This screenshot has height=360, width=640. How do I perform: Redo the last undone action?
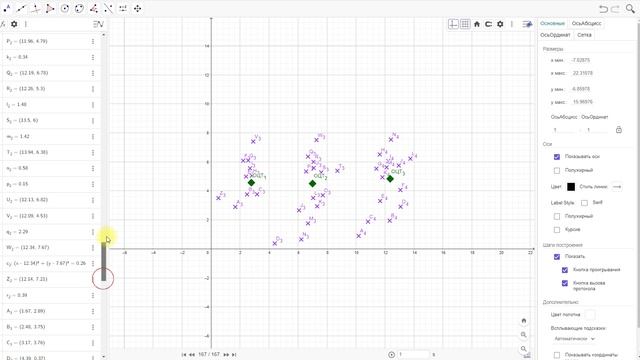615,9
